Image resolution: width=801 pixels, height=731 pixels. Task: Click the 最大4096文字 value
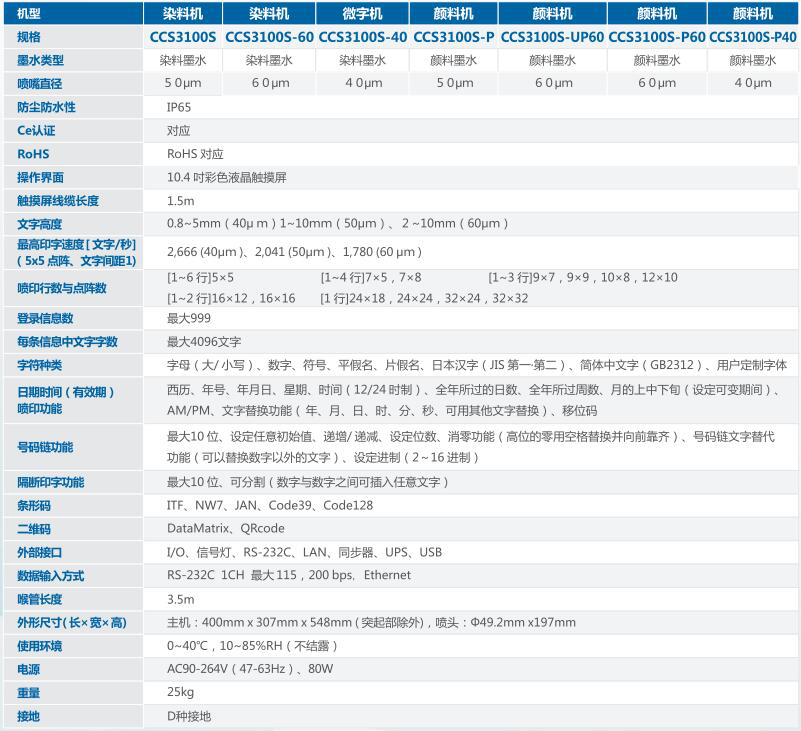[204, 342]
